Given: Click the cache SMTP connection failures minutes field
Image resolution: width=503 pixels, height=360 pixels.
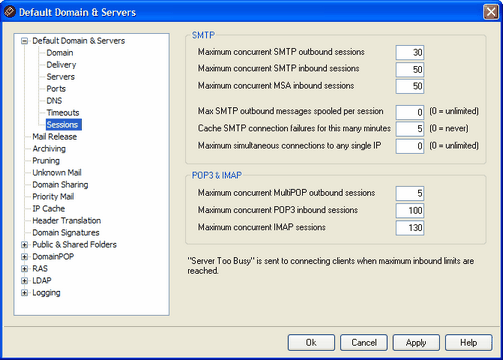Looking at the screenshot, I should (x=410, y=129).
